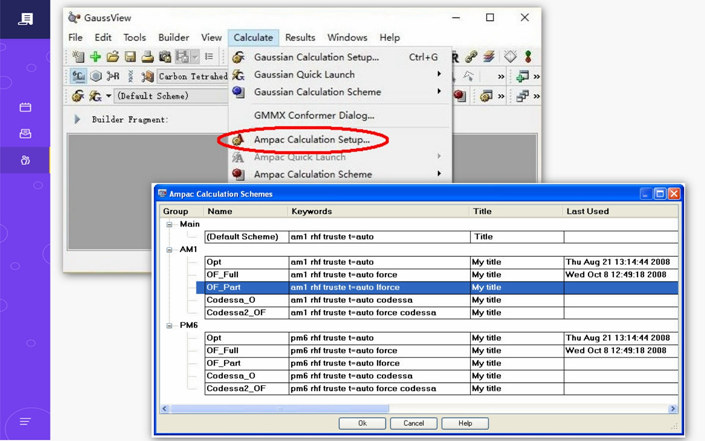Select the Element Fragment builder tool
The image size is (705, 441).
tap(78, 76)
